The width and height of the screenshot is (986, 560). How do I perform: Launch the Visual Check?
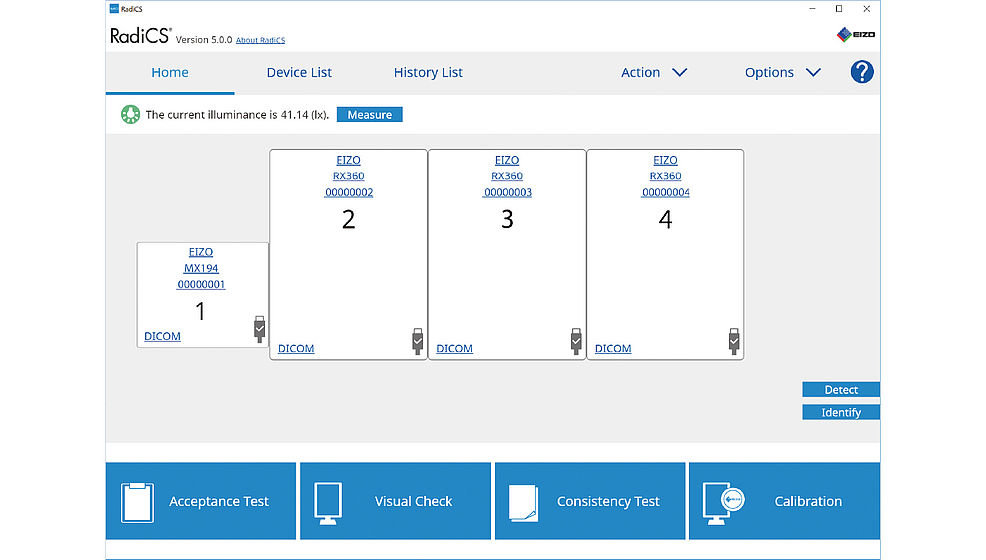[x=395, y=502]
